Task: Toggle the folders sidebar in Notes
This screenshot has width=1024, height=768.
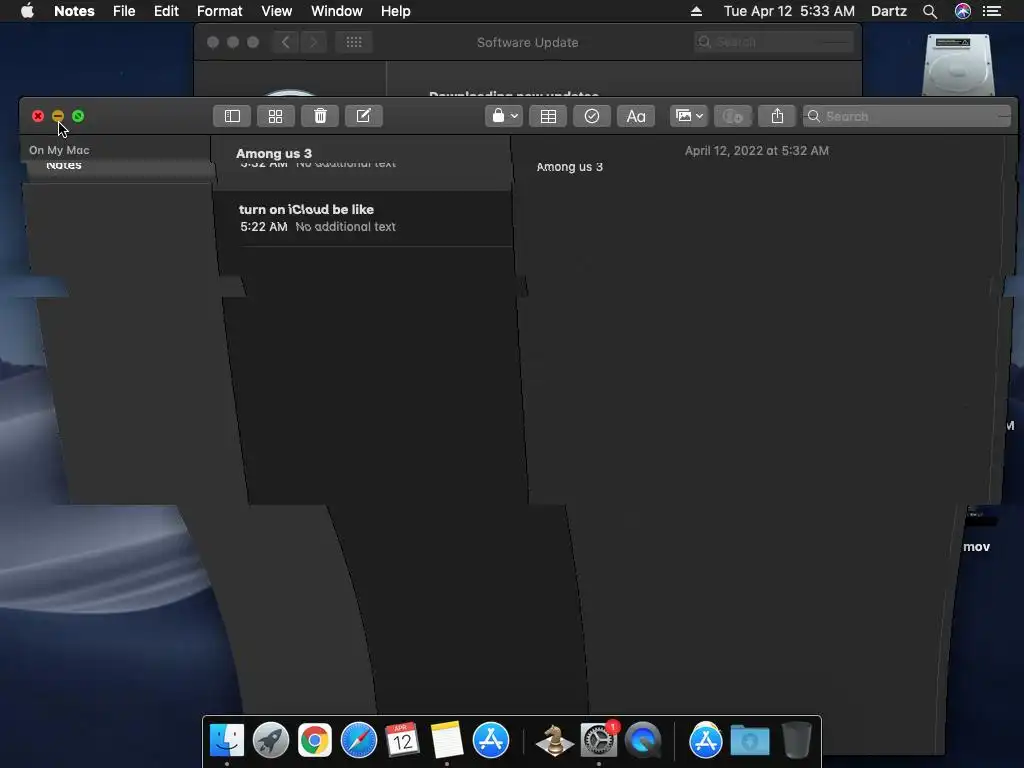Action: coord(232,116)
